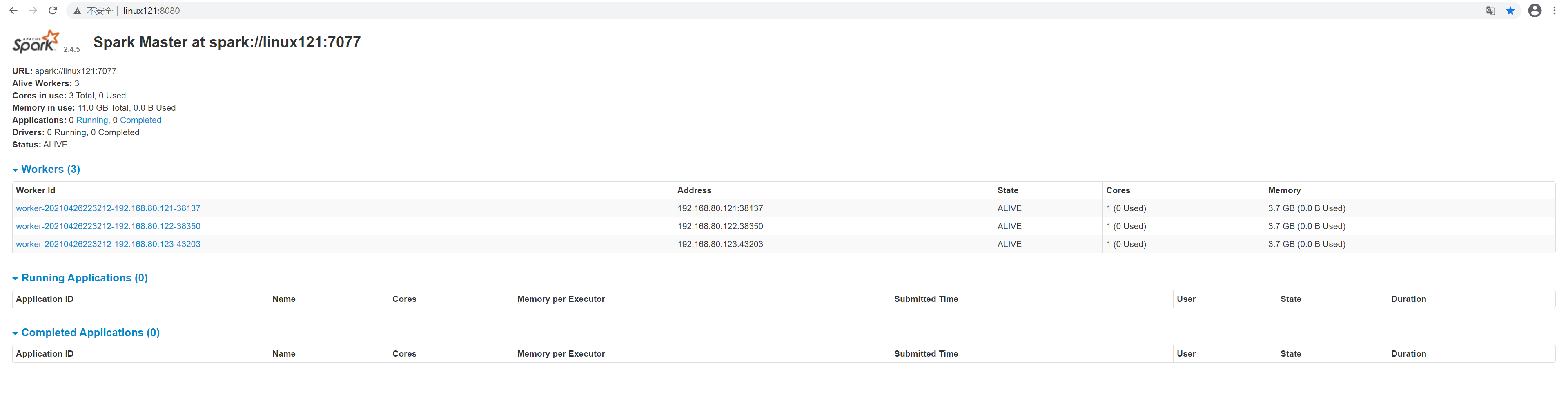1568x395 pixels.
Task: Reload the Spark Master page
Action: click(53, 10)
